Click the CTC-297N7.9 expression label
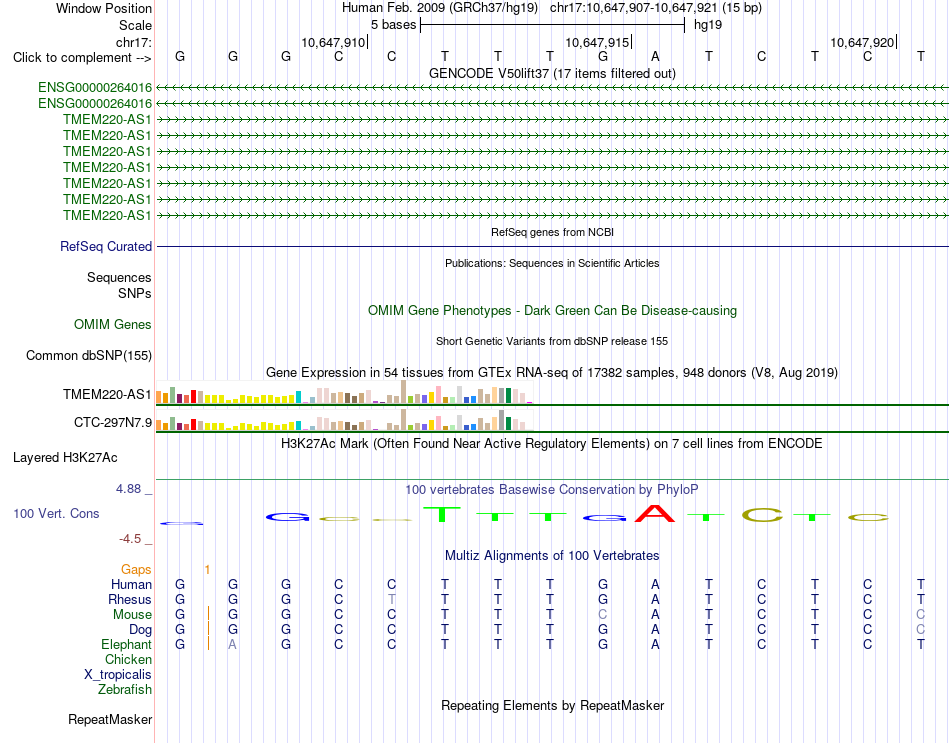The image size is (950, 743). (x=113, y=422)
